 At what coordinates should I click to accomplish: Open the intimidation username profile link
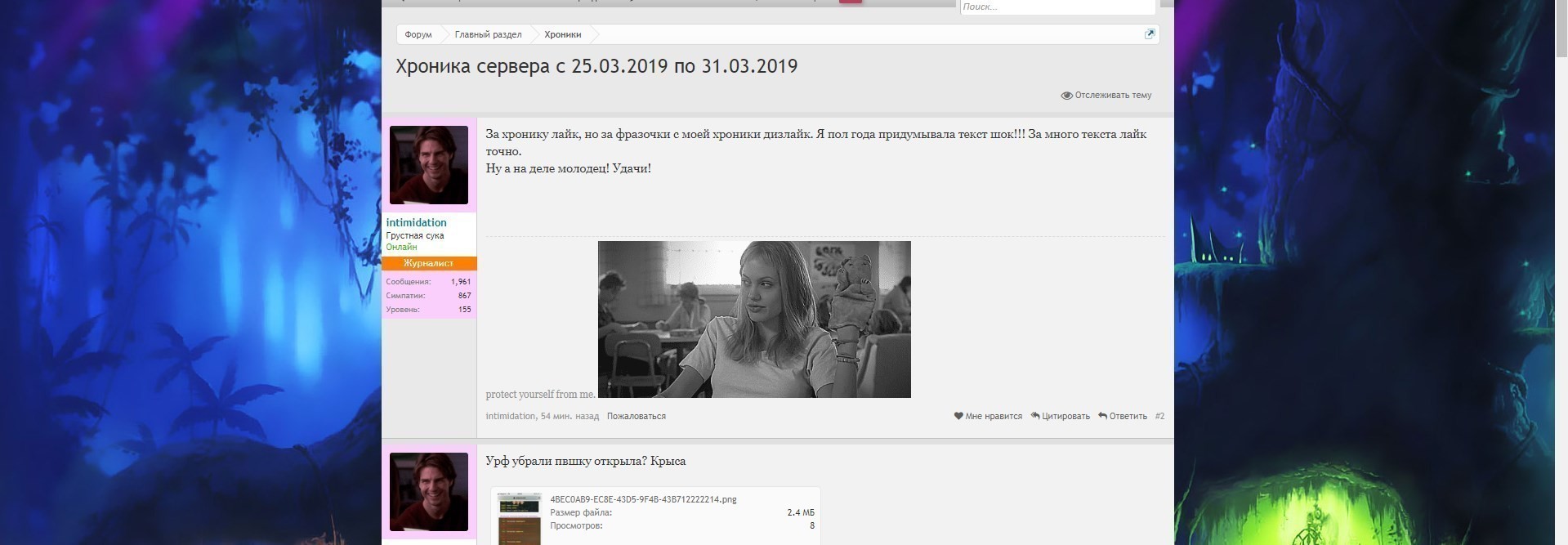click(x=416, y=222)
